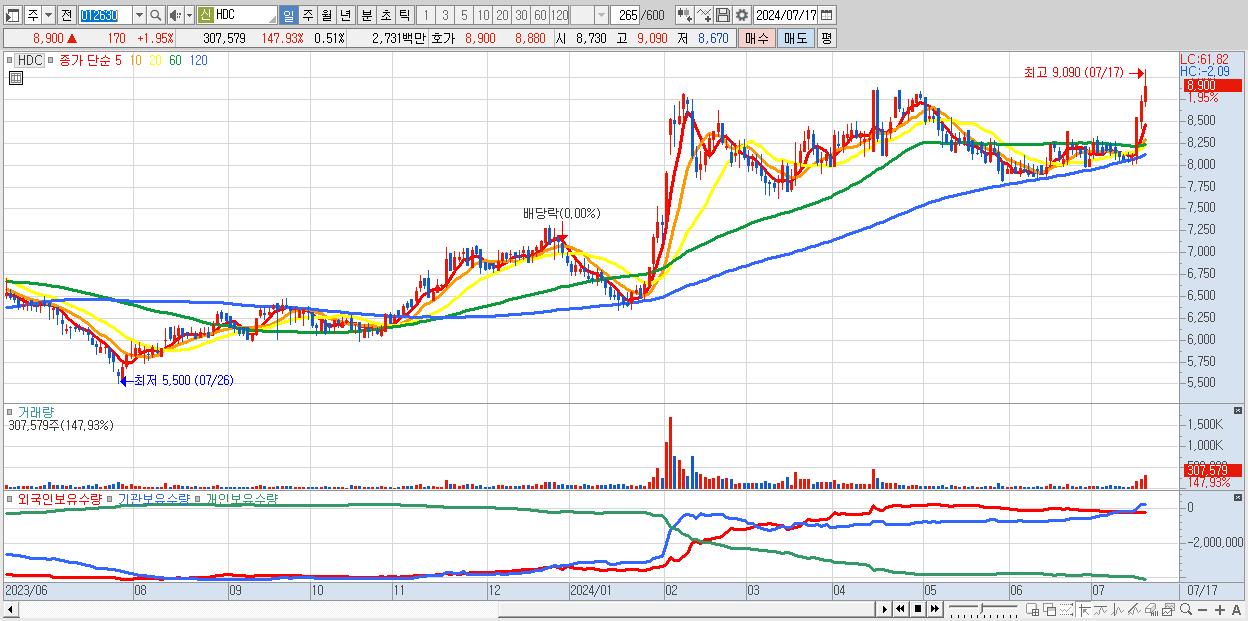Viewport: 1248px width, 621px height.
Task: Click the chart split window icon in bottom toolbar
Action: pyautogui.click(x=1033, y=609)
